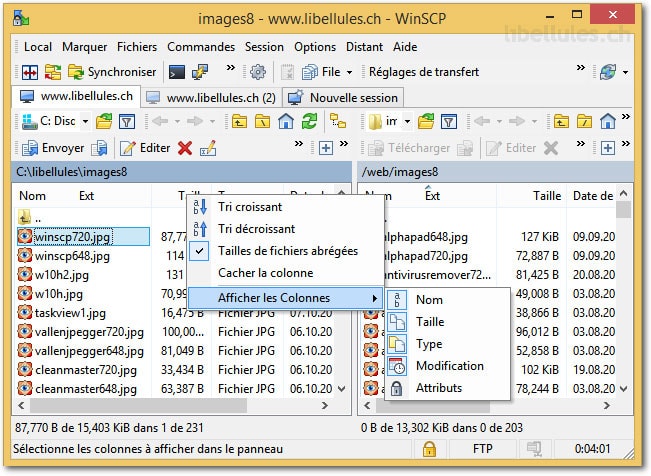
Task: Go to local root directory icon
Action: 262,121
